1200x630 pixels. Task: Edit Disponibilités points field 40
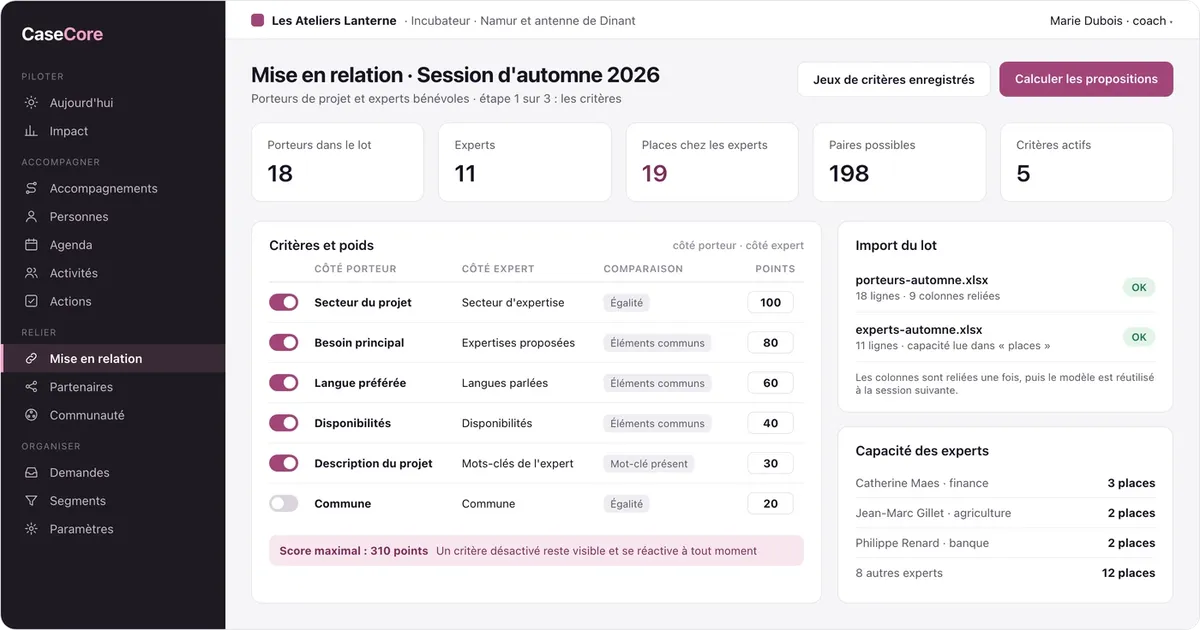(770, 423)
